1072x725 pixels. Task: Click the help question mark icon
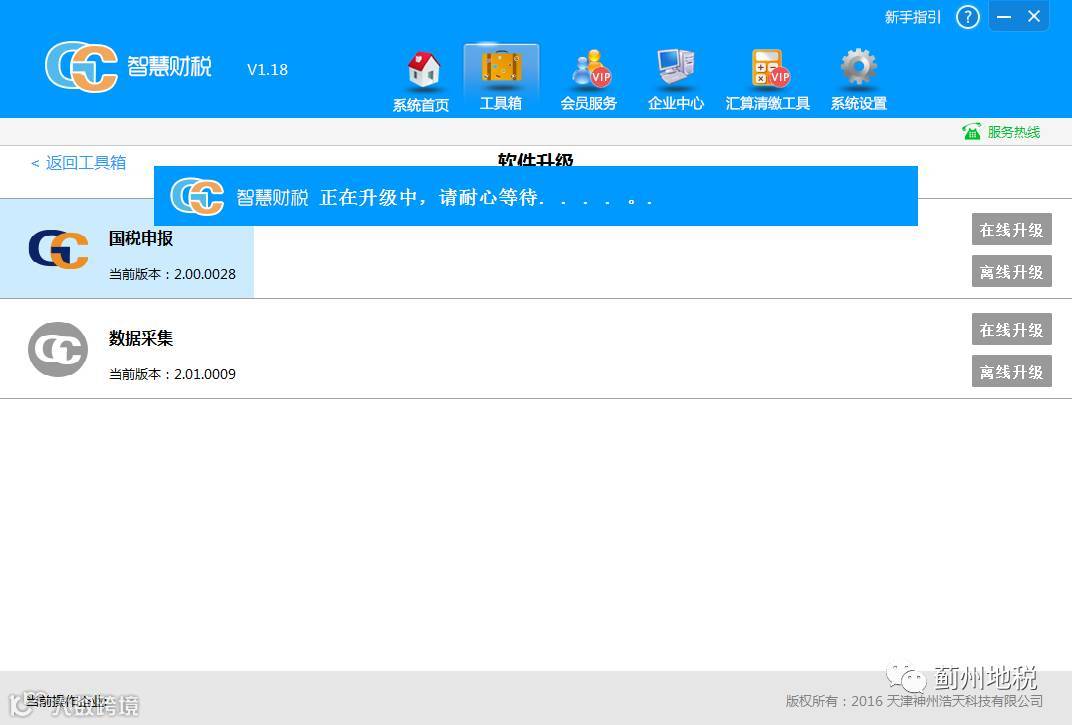967,17
